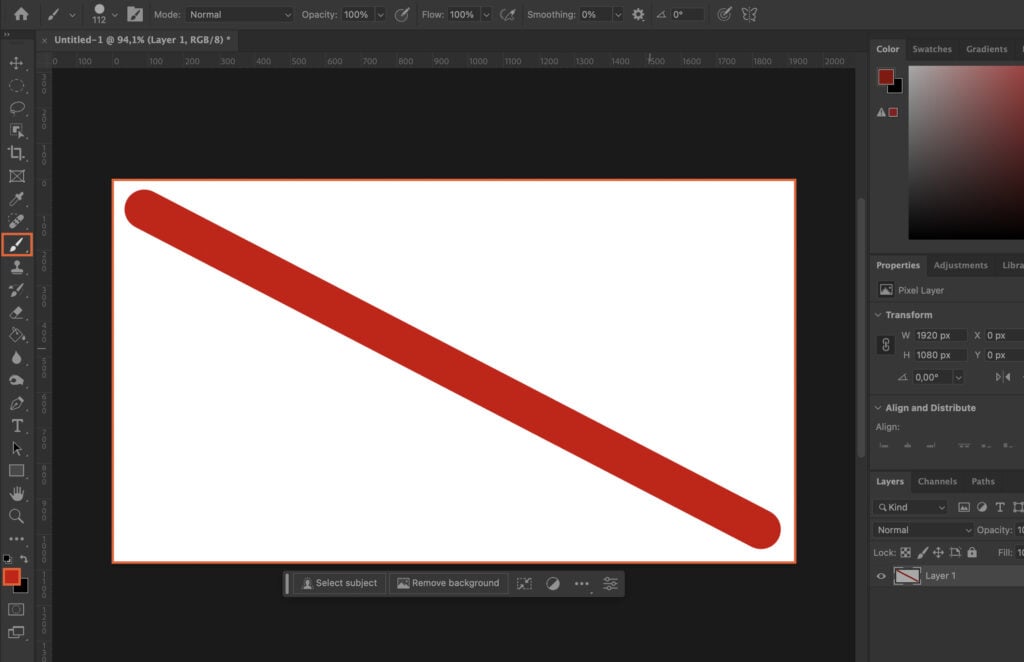
Task: Click the foreground color swatch in toolbar
Action: (x=12, y=577)
